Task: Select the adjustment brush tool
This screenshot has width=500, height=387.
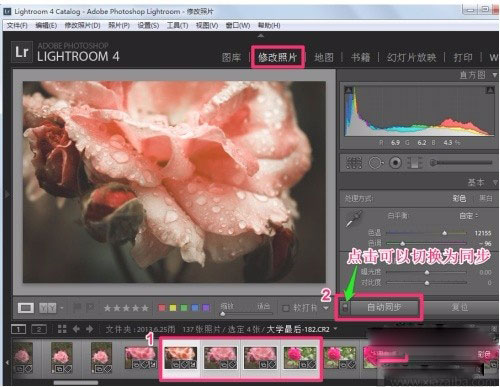Action: [461, 163]
